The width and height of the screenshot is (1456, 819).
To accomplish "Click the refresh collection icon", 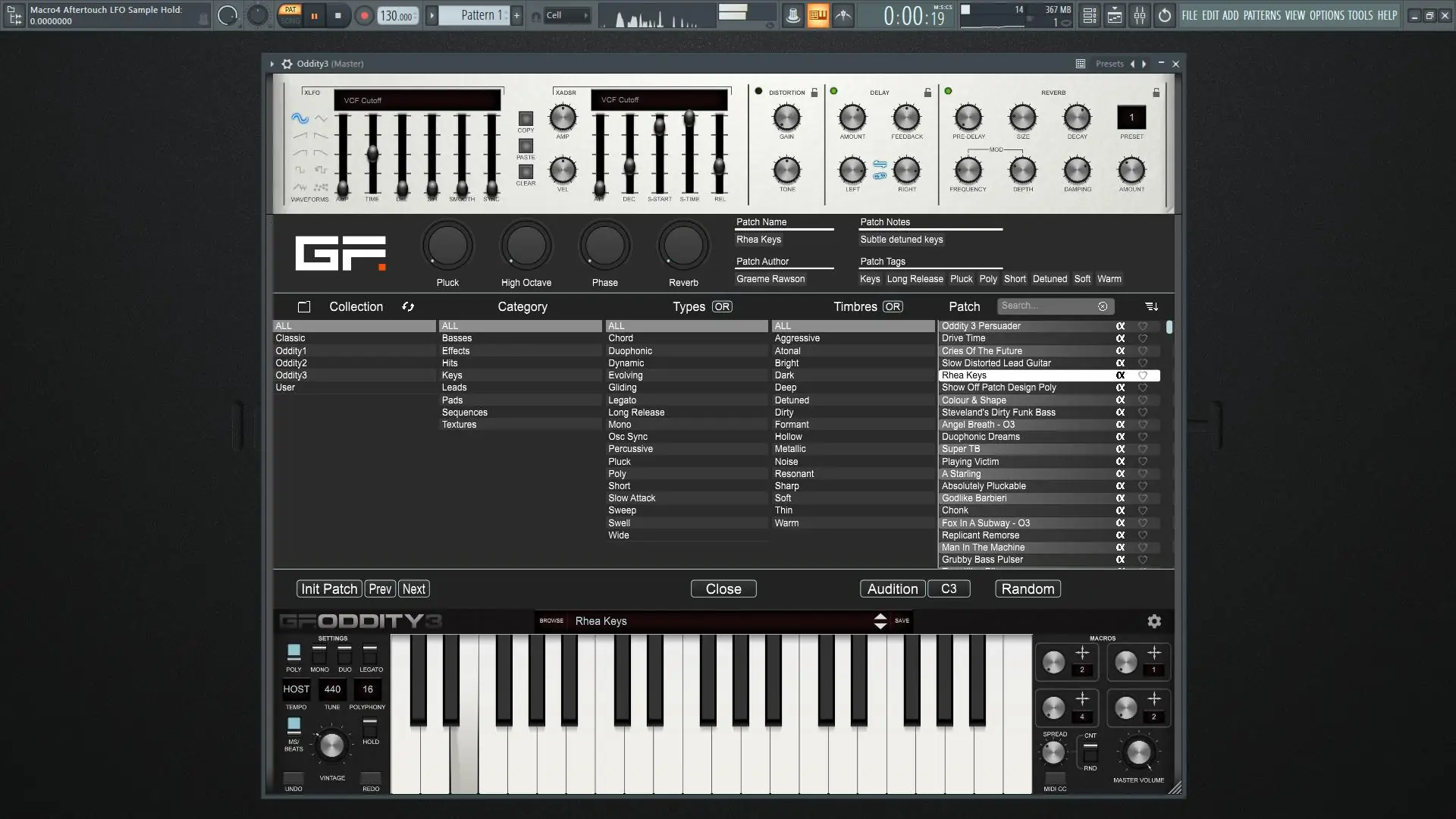I will (x=408, y=306).
